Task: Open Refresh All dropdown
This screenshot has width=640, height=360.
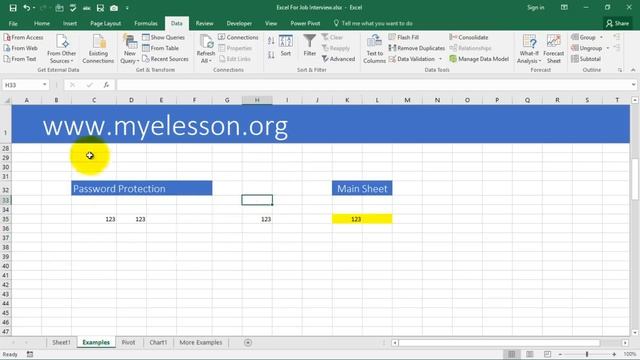Action: [206, 61]
